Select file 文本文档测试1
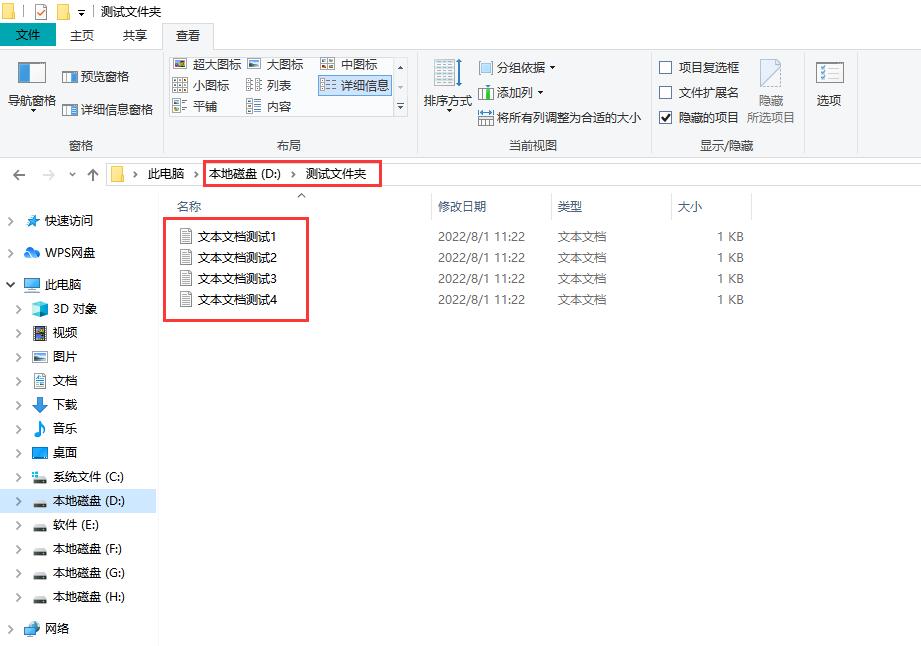Viewport: 921px width, 646px height. tap(237, 237)
